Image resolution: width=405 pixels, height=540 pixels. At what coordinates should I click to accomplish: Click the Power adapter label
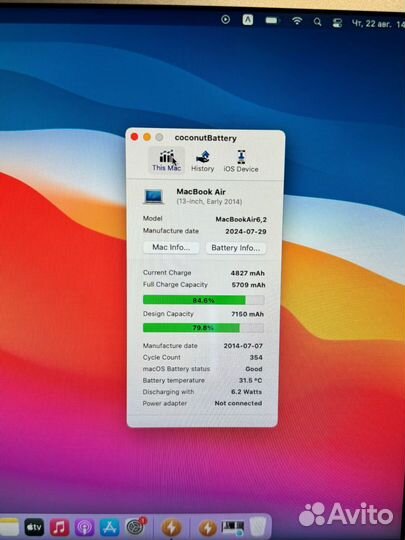coord(165,403)
